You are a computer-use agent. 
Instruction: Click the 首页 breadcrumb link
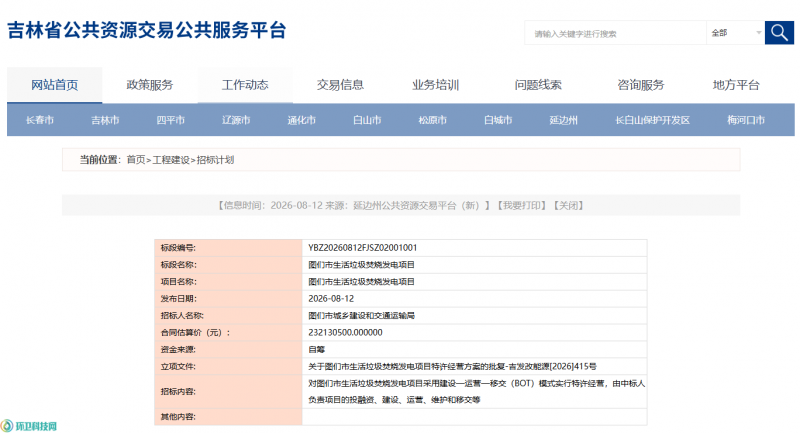coord(136,160)
